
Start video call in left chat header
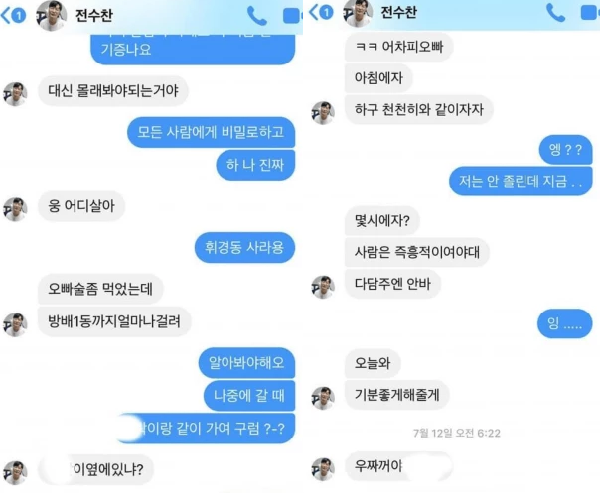click(x=292, y=16)
